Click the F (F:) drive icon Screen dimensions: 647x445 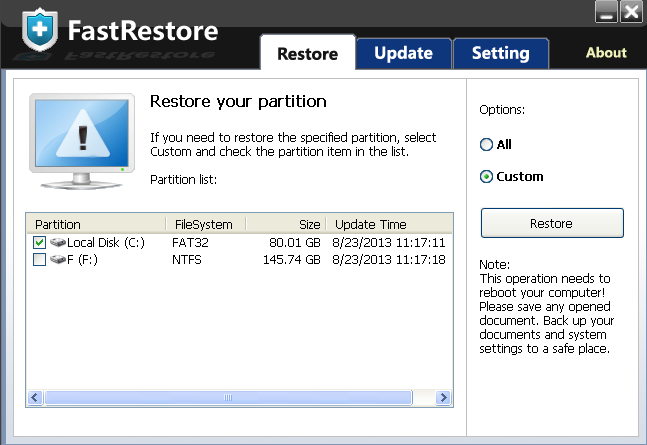coord(57,260)
